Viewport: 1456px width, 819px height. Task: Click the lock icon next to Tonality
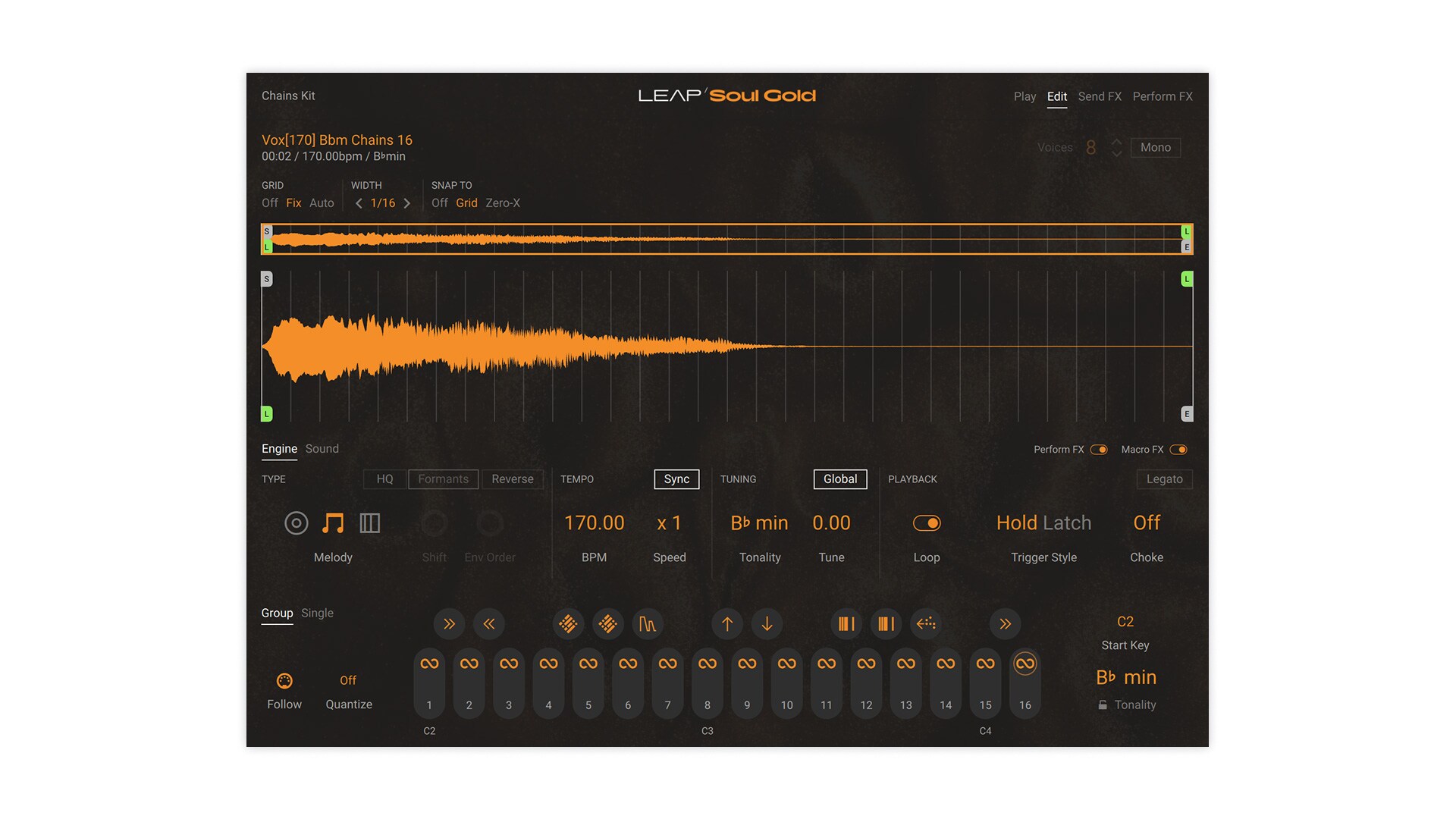coord(1103,705)
